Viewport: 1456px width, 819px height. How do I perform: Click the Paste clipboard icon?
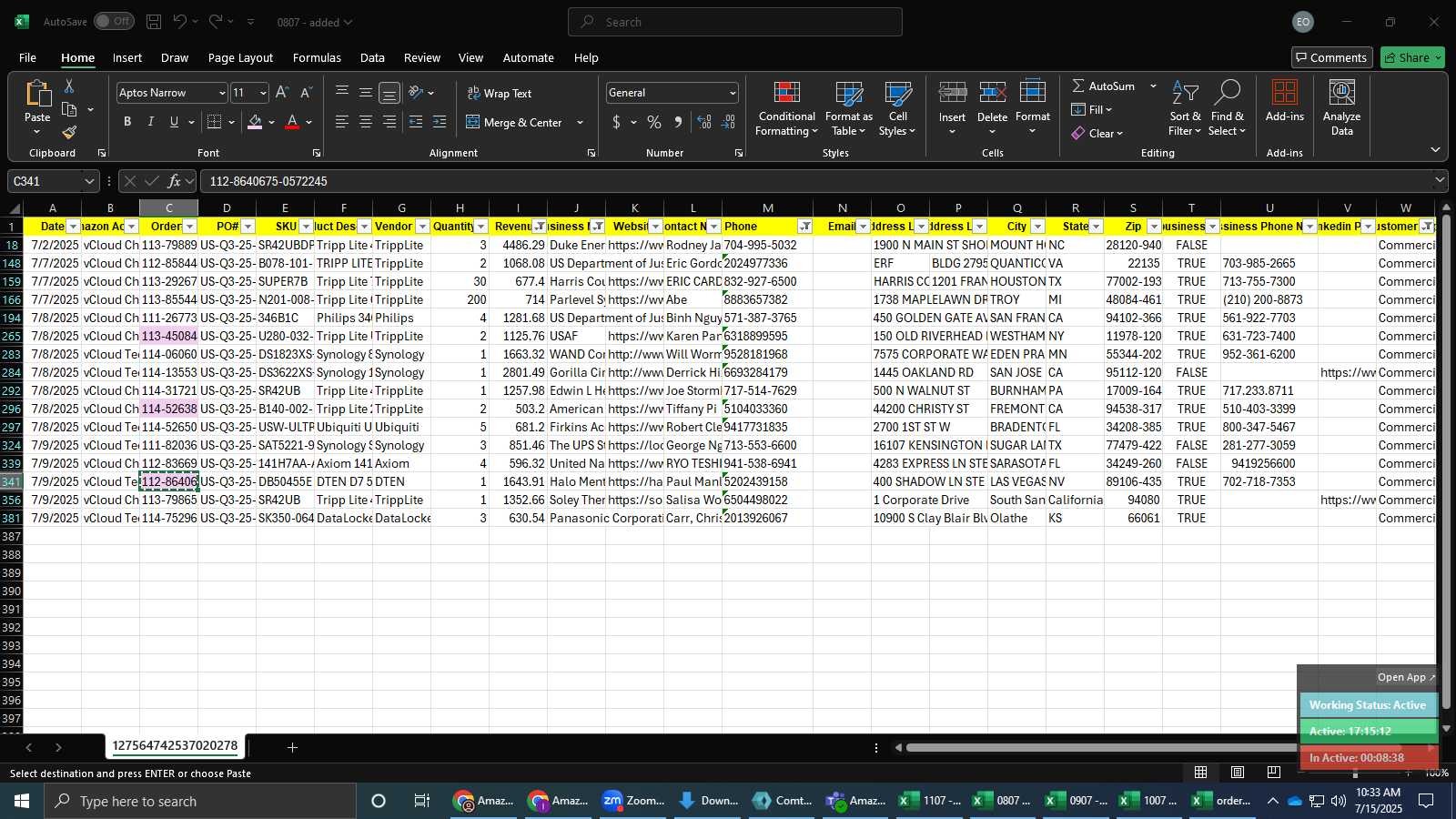coord(37,94)
